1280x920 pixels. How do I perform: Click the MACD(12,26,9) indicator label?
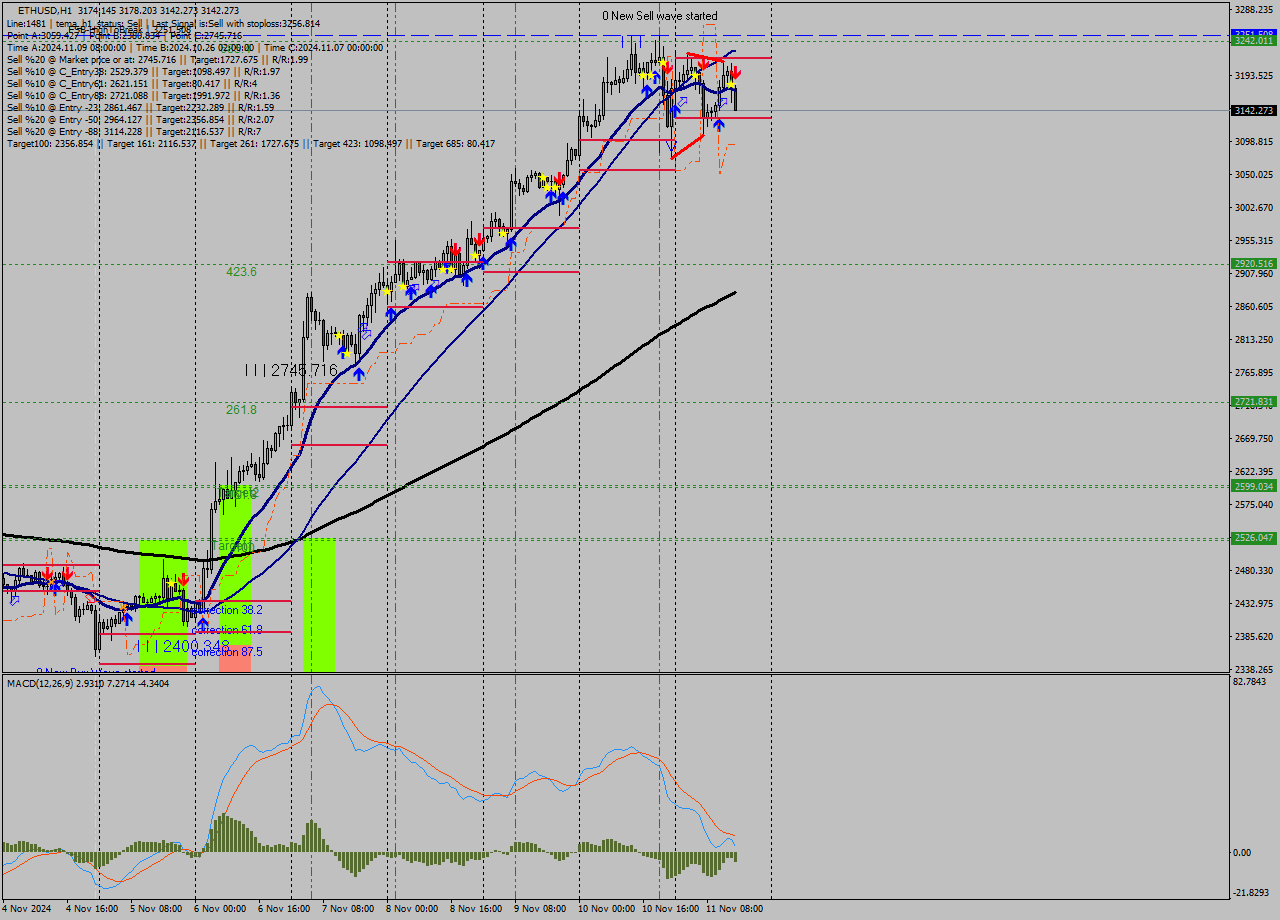(87, 683)
